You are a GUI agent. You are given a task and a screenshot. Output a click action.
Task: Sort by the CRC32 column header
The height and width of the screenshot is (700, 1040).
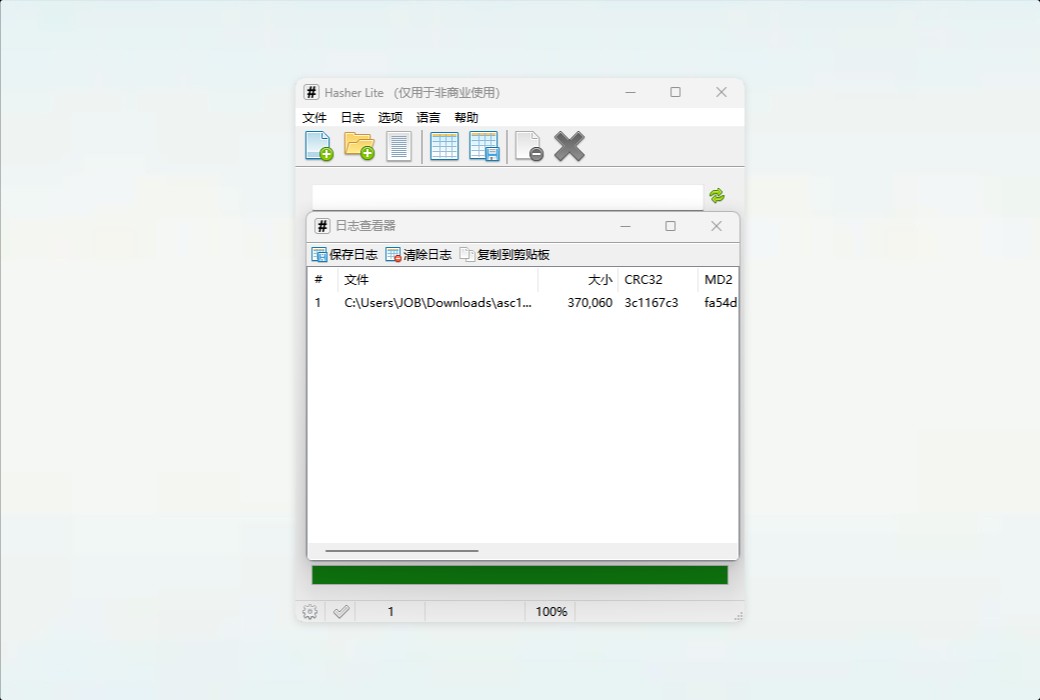[x=643, y=280]
